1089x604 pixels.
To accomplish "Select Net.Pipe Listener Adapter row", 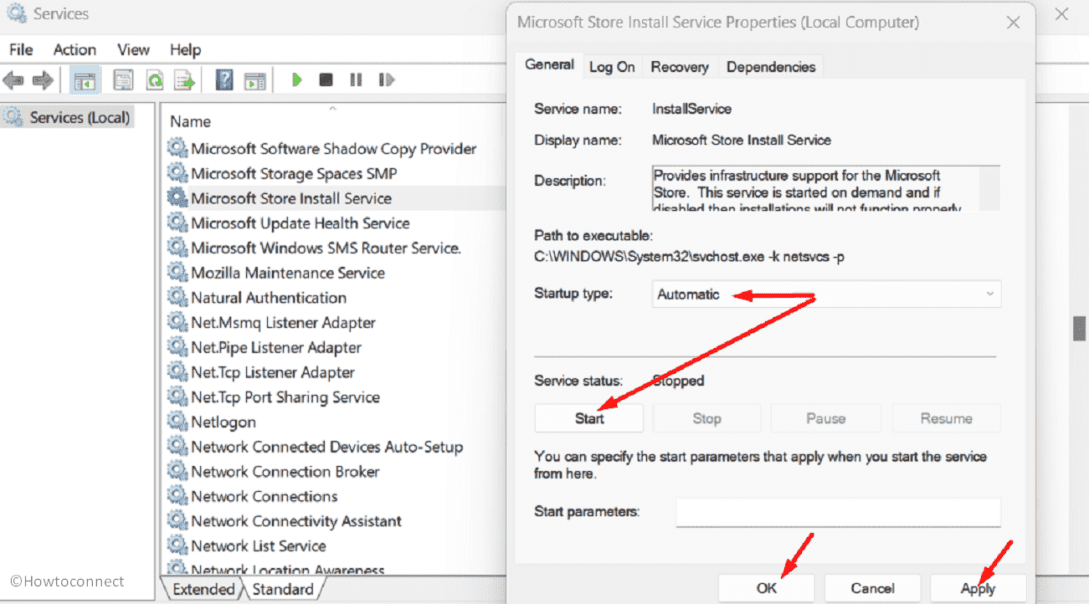I will pos(276,347).
